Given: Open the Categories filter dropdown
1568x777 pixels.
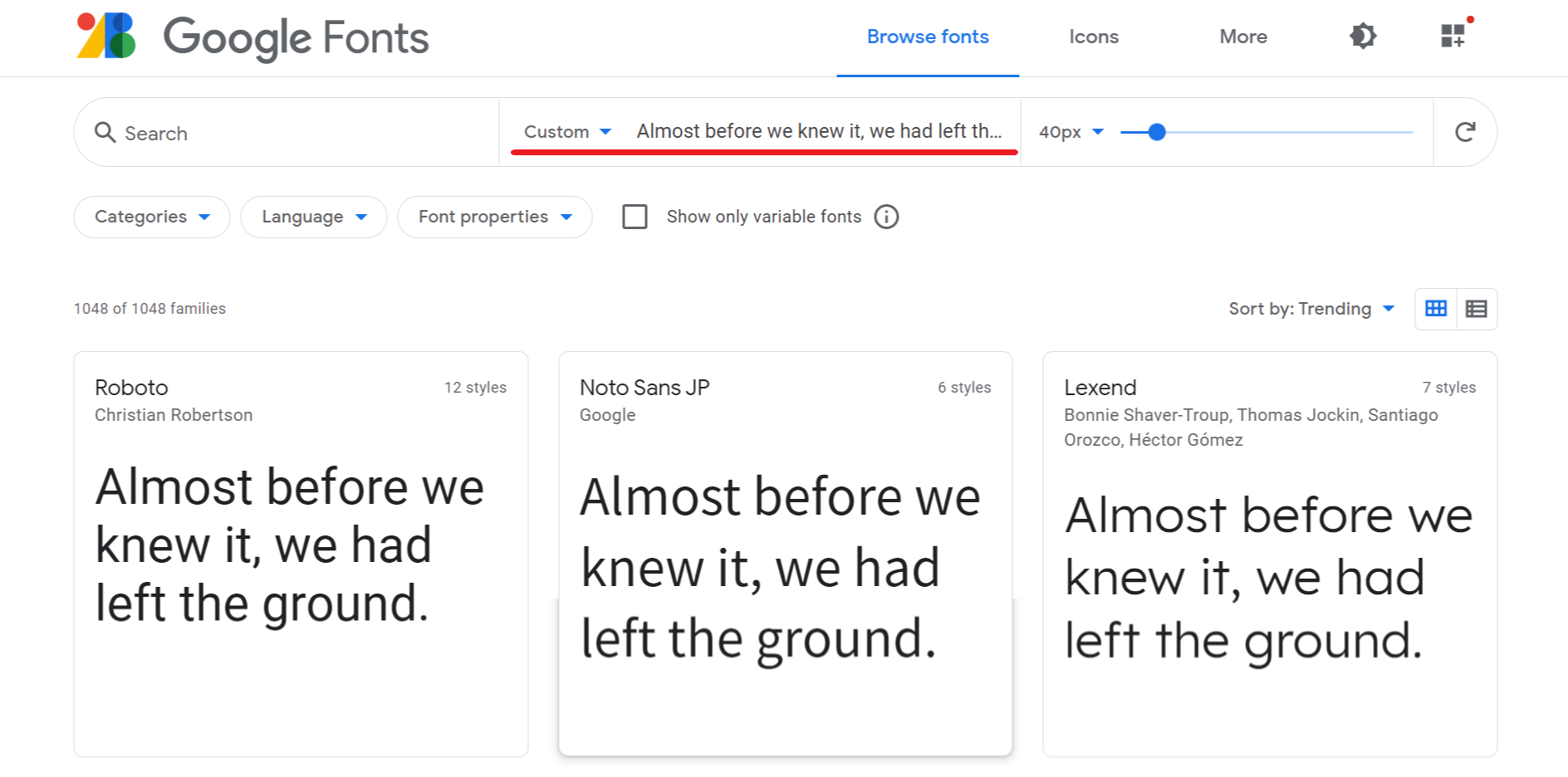Looking at the screenshot, I should tap(150, 217).
